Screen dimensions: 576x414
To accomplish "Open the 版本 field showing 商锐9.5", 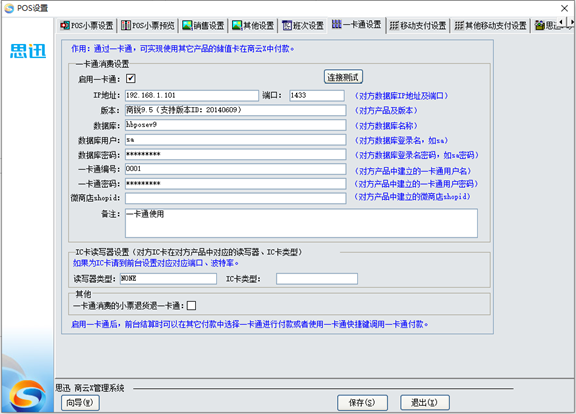I will pyautogui.click(x=235, y=110).
